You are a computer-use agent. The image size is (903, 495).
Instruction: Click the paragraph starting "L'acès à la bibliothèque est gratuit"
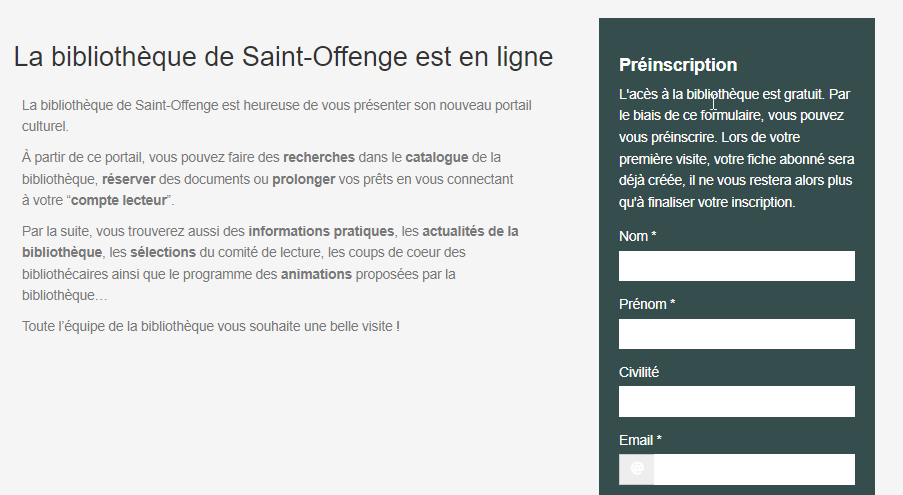[x=737, y=148]
